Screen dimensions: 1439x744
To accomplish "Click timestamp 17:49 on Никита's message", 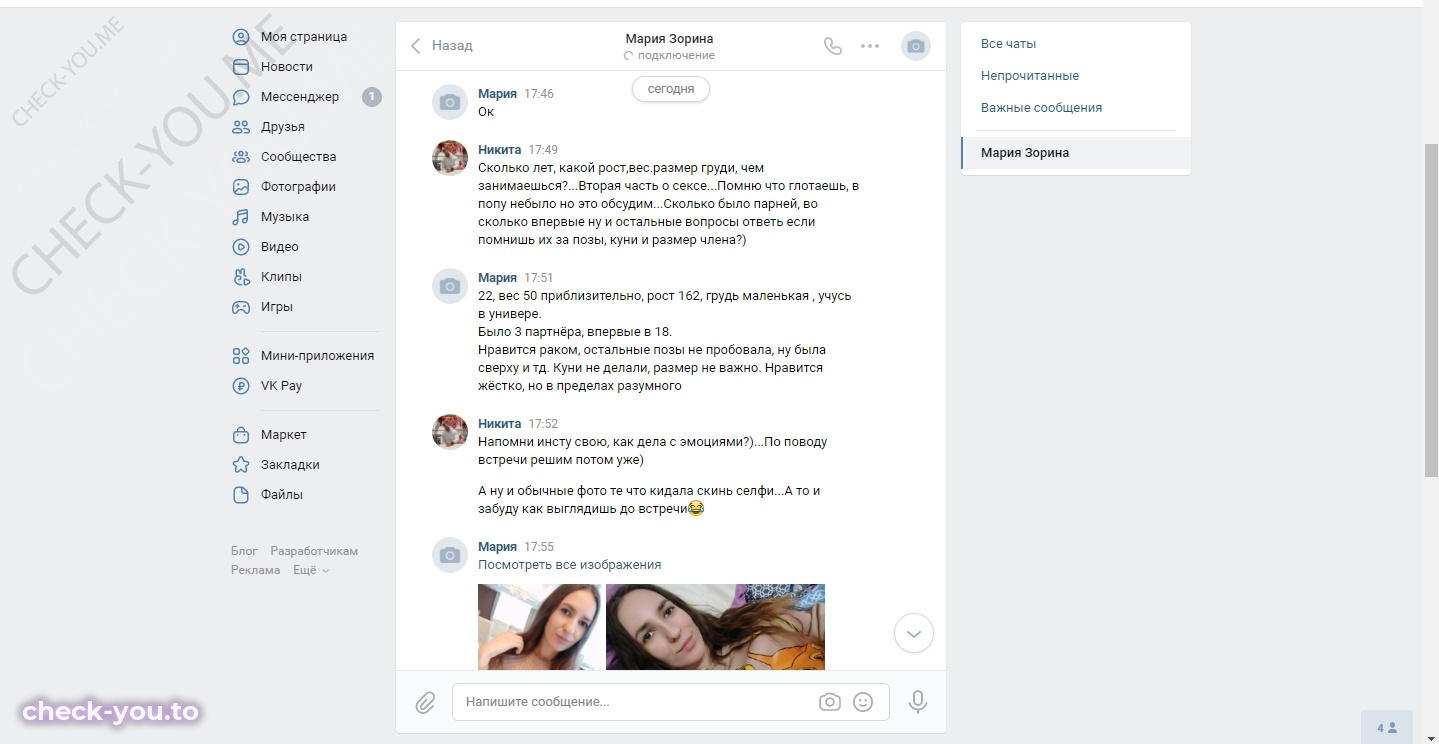I will coord(543,150).
